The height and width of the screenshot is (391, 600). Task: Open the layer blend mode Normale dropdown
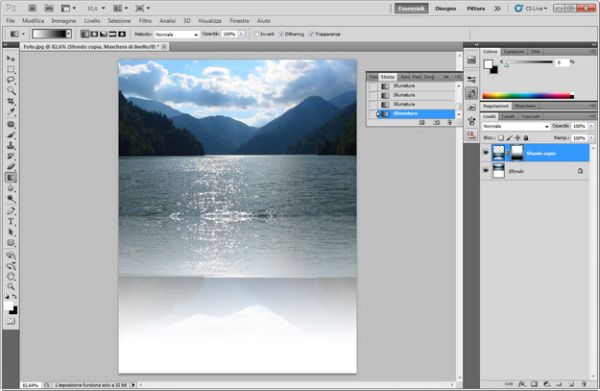click(x=515, y=126)
